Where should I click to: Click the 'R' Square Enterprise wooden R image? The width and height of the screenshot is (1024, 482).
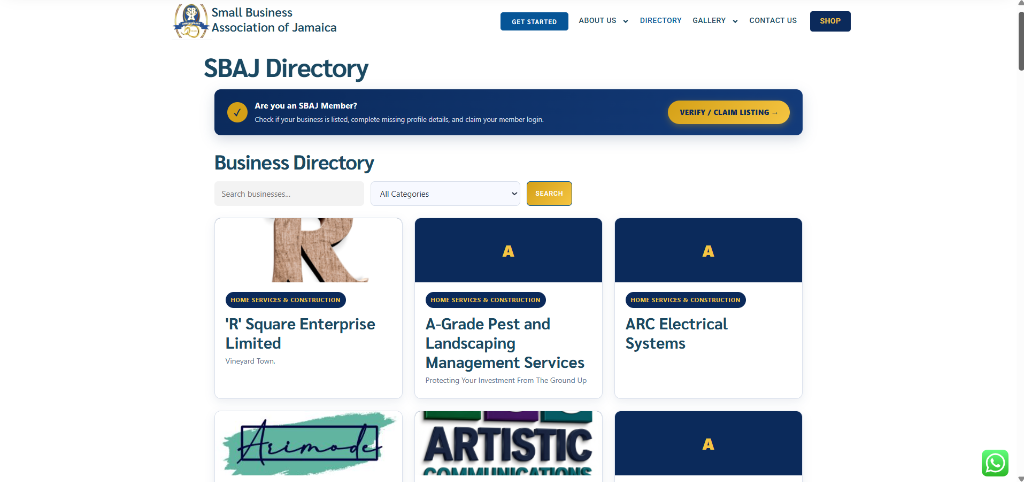(x=308, y=250)
